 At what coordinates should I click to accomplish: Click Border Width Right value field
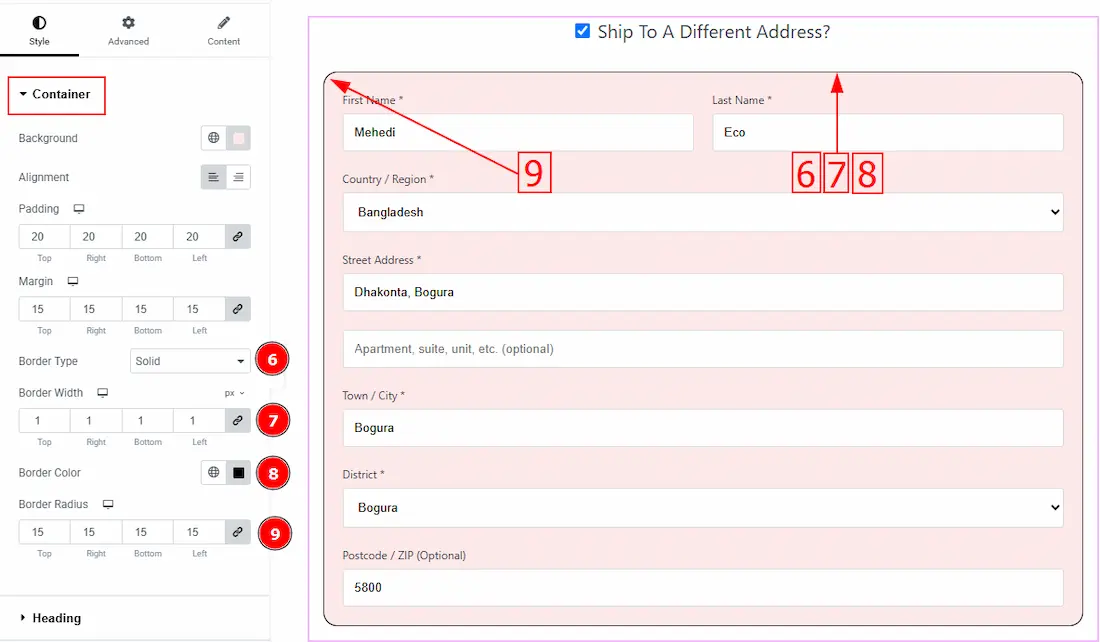coord(96,421)
